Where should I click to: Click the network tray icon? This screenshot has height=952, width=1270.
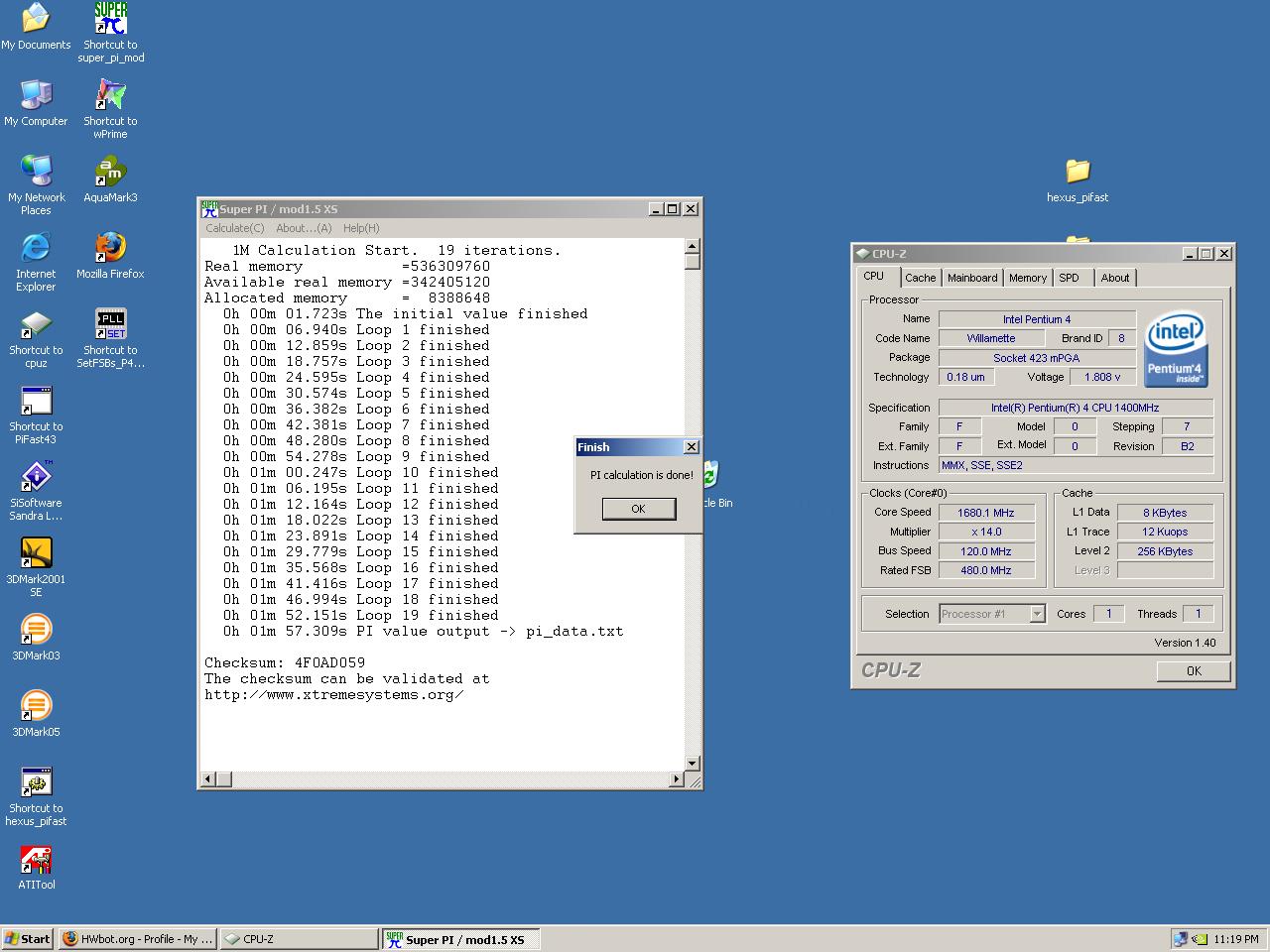point(1180,939)
